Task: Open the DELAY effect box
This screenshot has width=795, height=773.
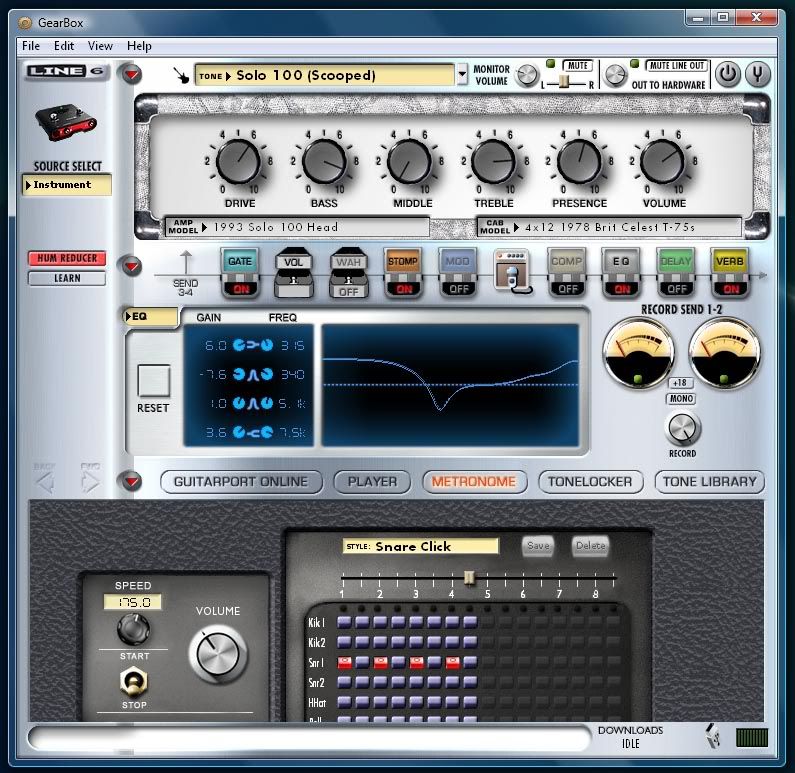Action: tap(676, 273)
